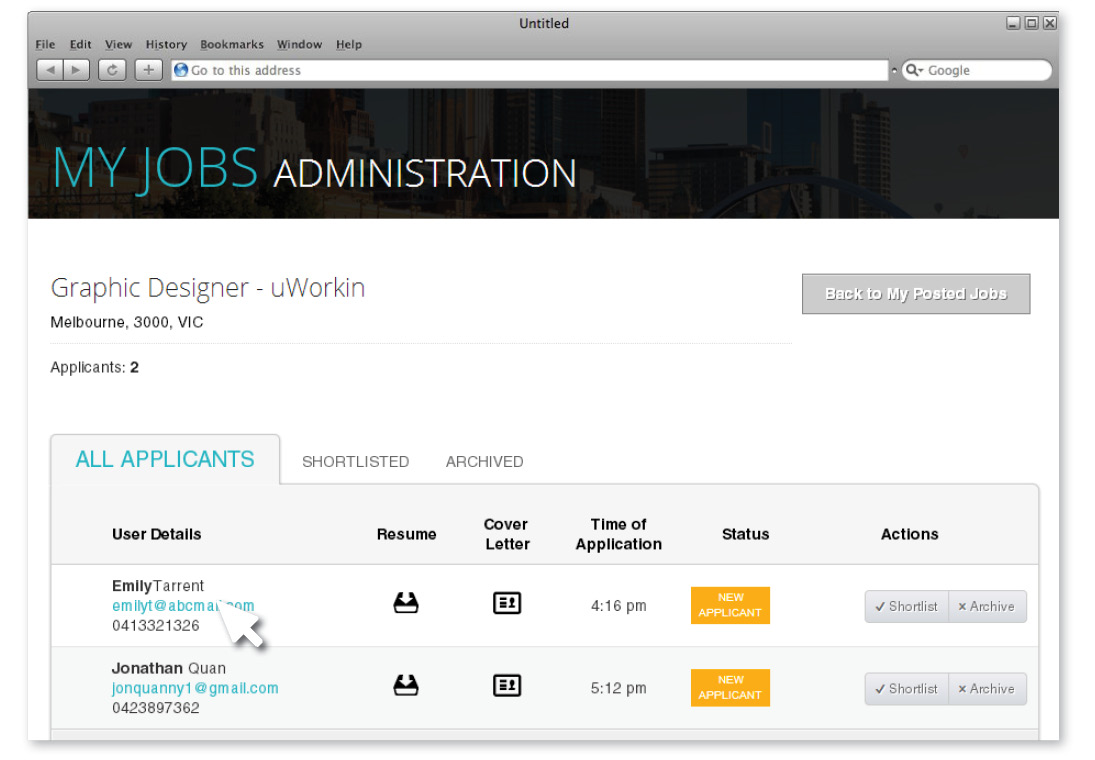Switch to the Archived tab
The width and height of the screenshot is (1095, 760).
(484, 462)
